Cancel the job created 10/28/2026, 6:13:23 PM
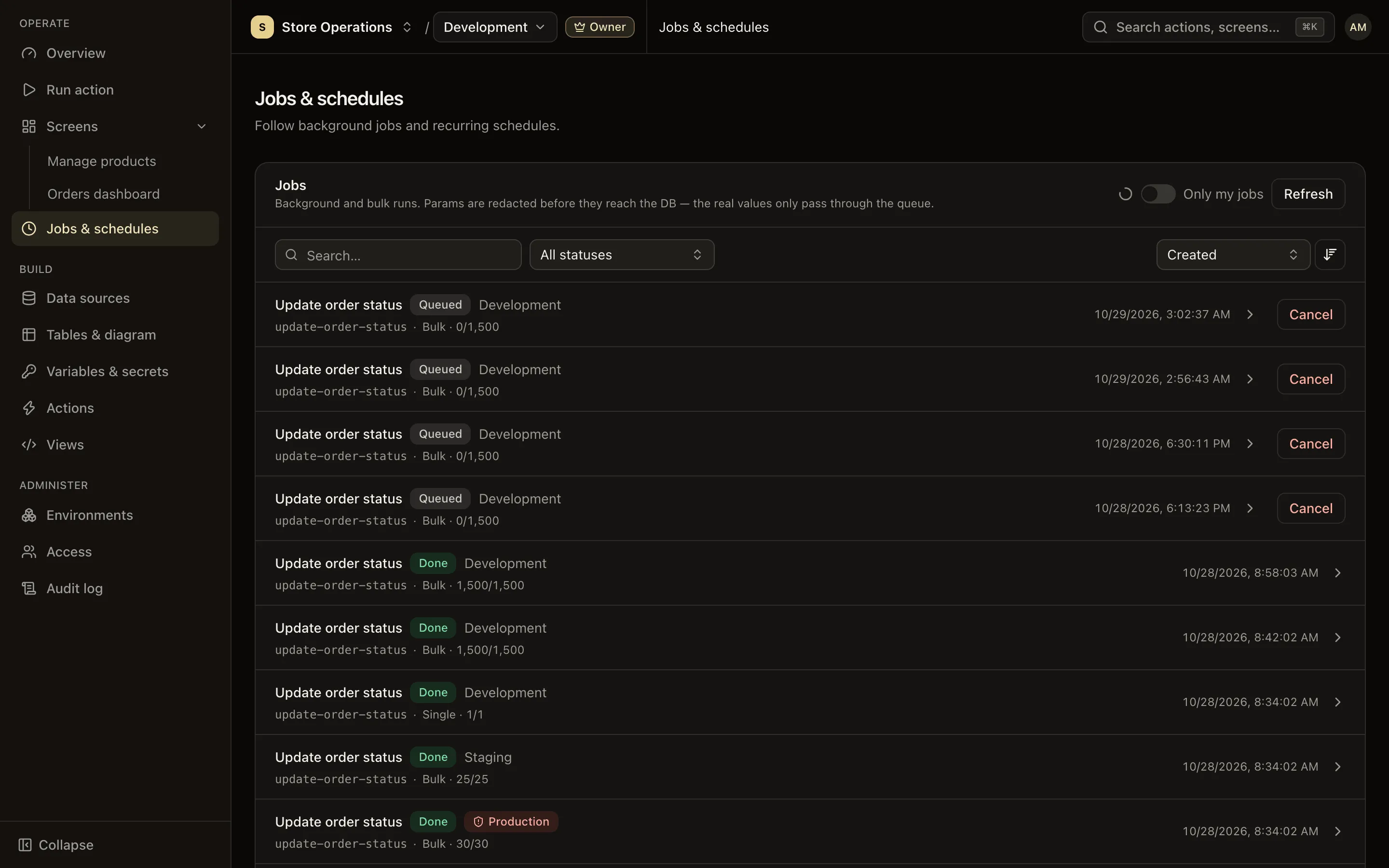The width and height of the screenshot is (1389, 868). pyautogui.click(x=1310, y=508)
